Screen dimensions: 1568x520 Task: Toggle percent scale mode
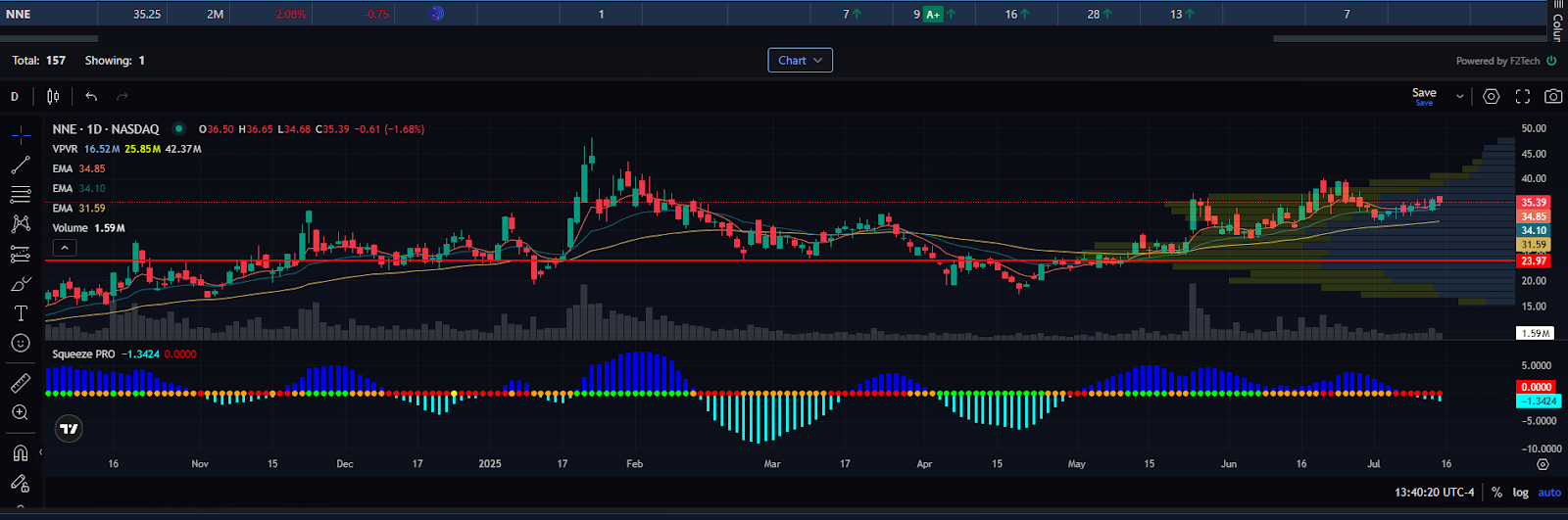pyautogui.click(x=1496, y=493)
